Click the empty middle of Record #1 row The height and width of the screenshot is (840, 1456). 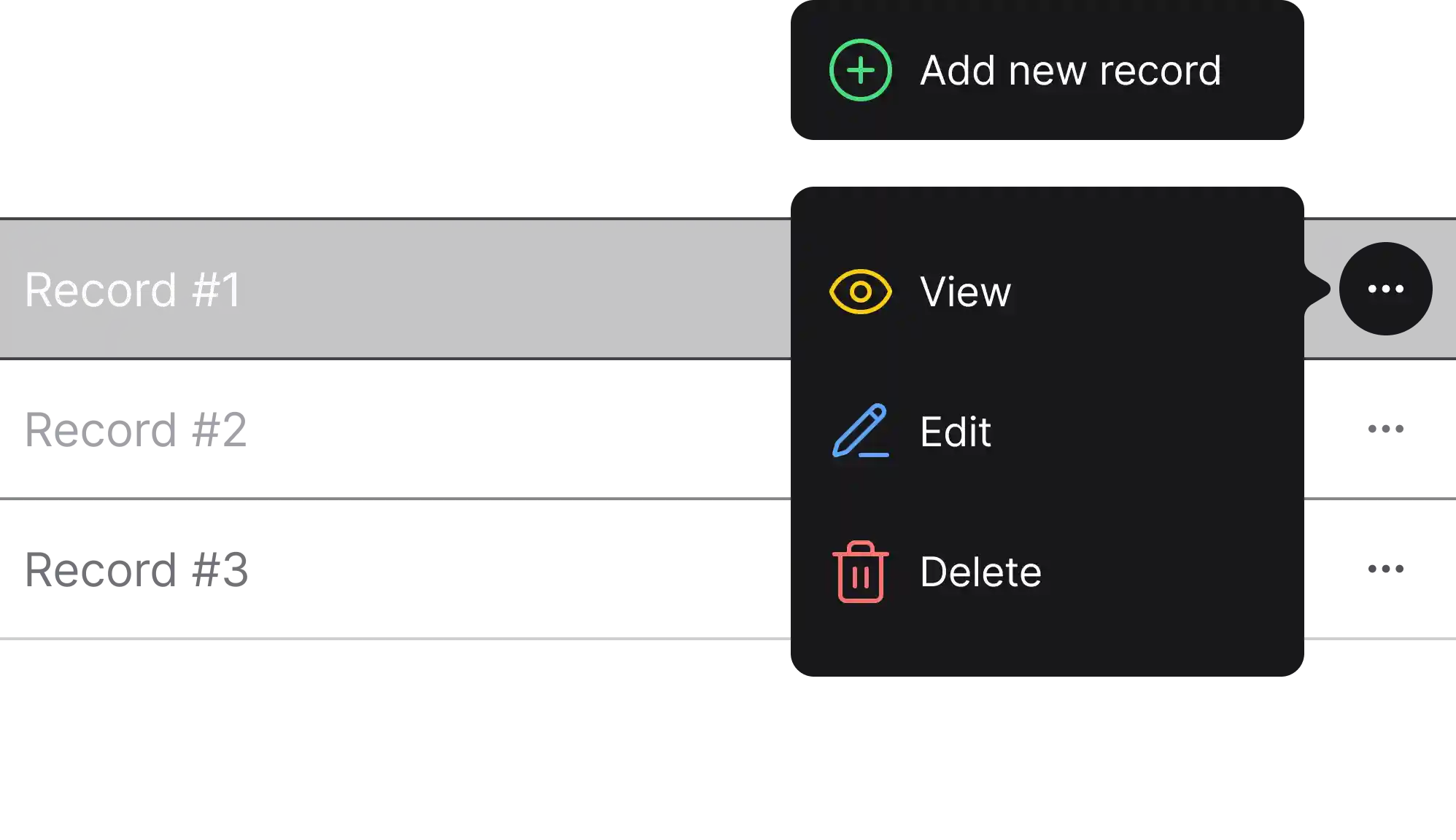pos(511,289)
